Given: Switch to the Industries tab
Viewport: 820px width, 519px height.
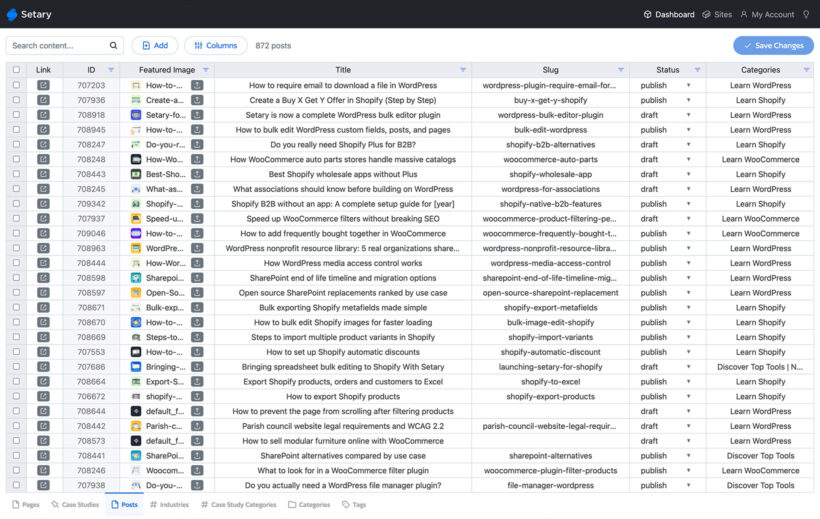Looking at the screenshot, I should [169, 505].
